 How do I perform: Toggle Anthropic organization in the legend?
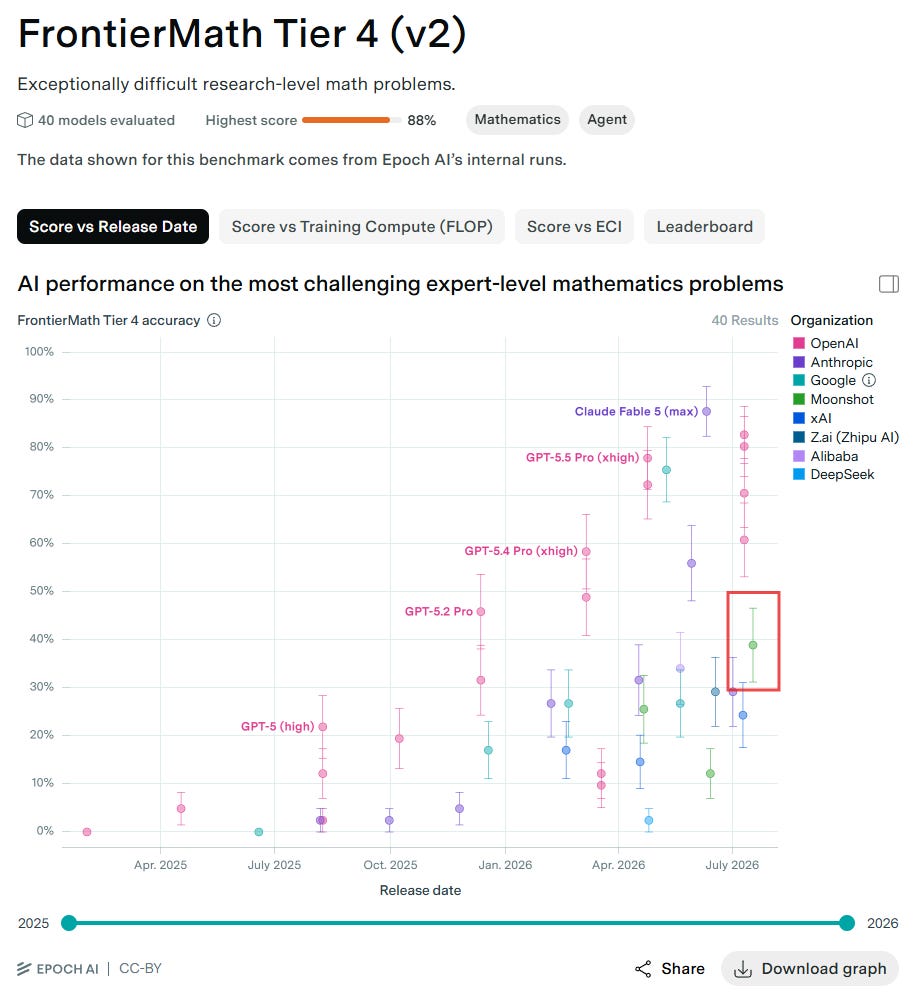tap(833, 362)
